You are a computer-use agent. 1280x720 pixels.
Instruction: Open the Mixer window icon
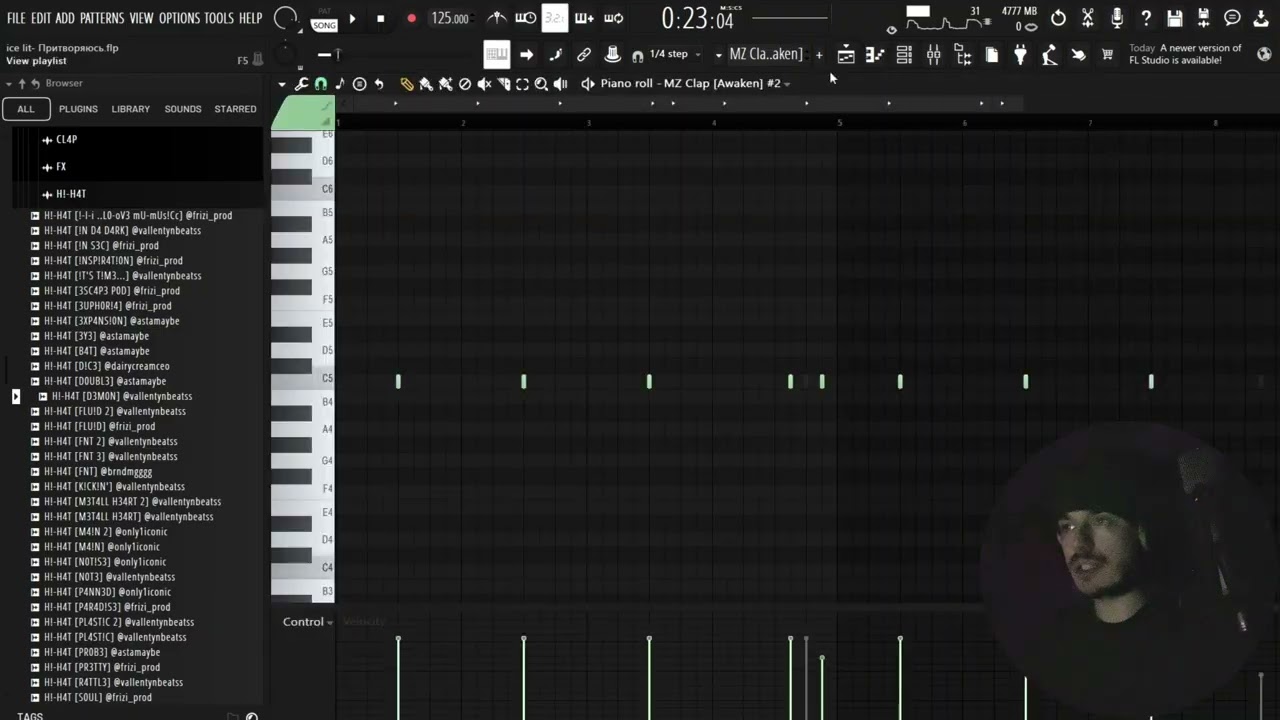[x=933, y=55]
